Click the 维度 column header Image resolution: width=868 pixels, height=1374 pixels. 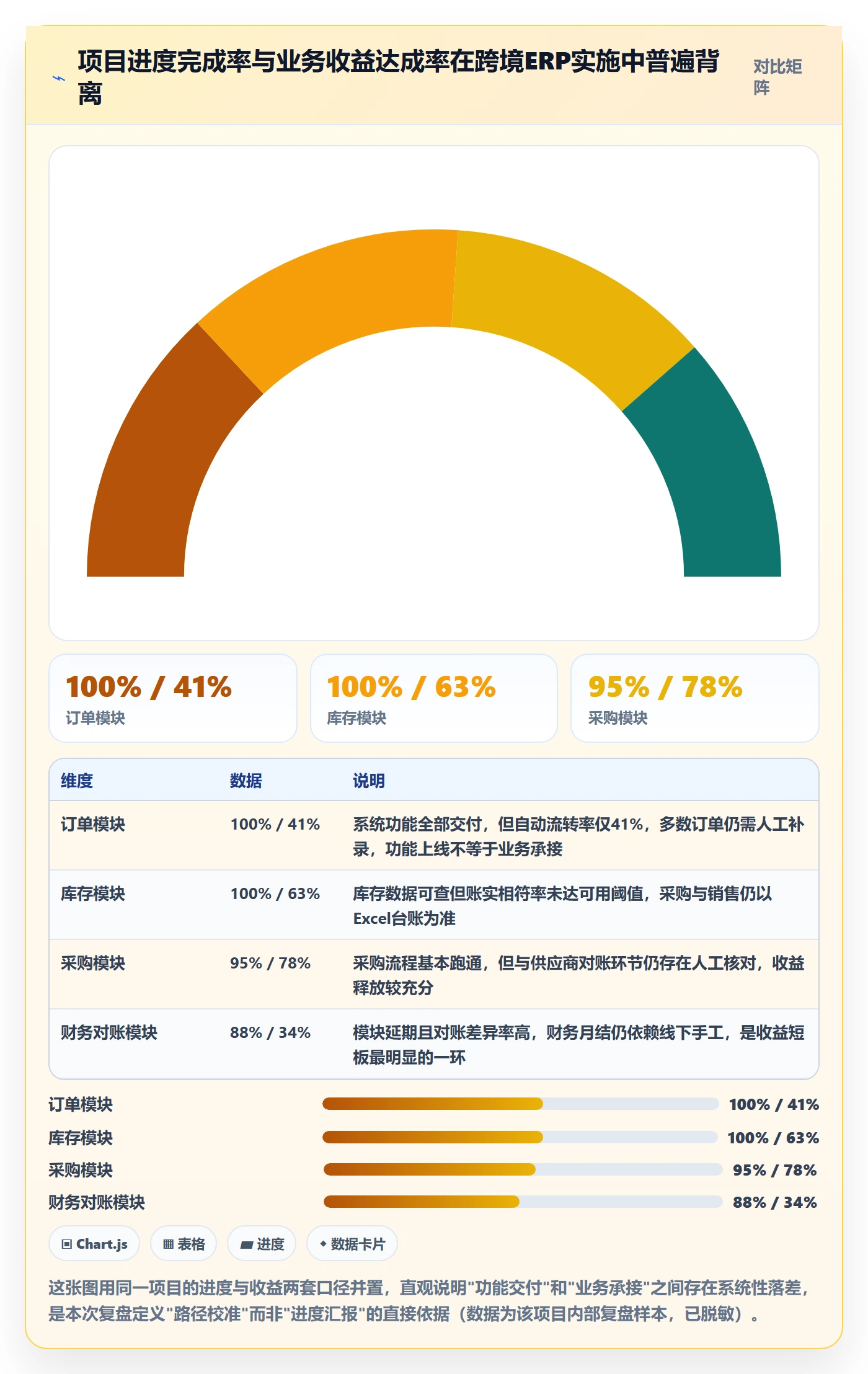(x=77, y=781)
